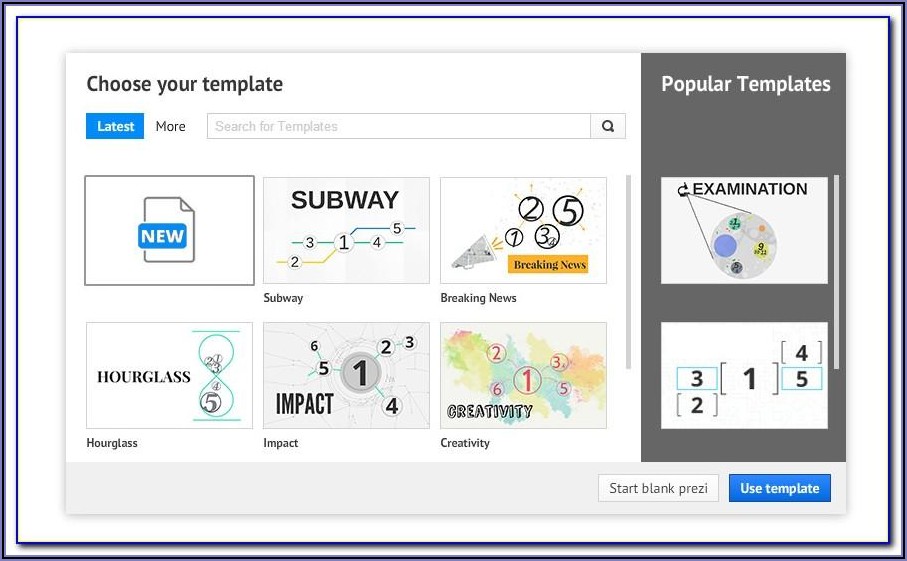Choose the Subway template thumbnail
907x561 pixels.
346,231
